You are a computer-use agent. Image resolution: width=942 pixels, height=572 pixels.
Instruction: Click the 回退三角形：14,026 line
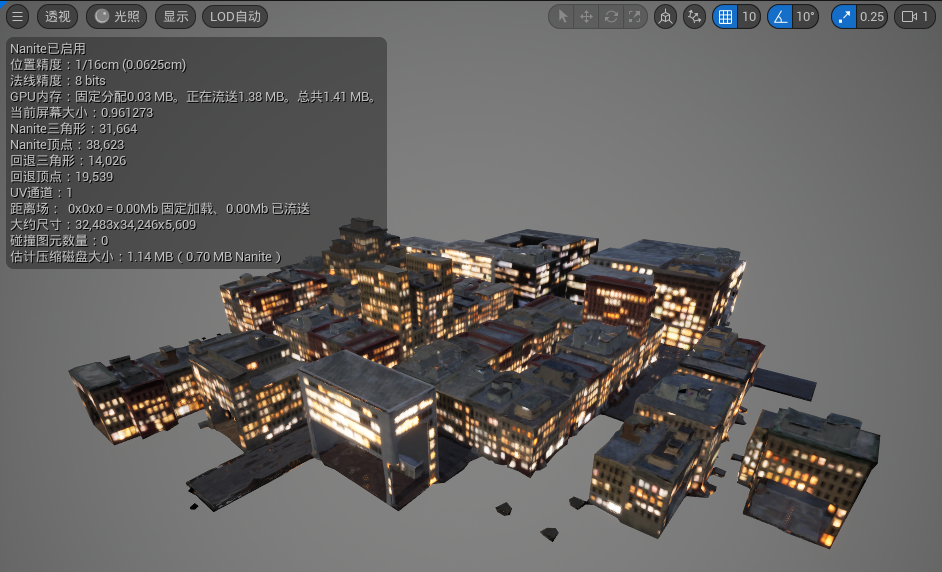[x=68, y=160]
